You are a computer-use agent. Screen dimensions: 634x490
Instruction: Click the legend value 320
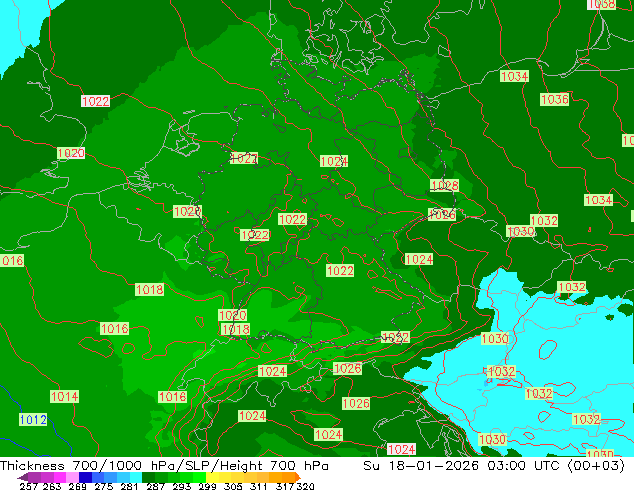pyautogui.click(x=305, y=486)
